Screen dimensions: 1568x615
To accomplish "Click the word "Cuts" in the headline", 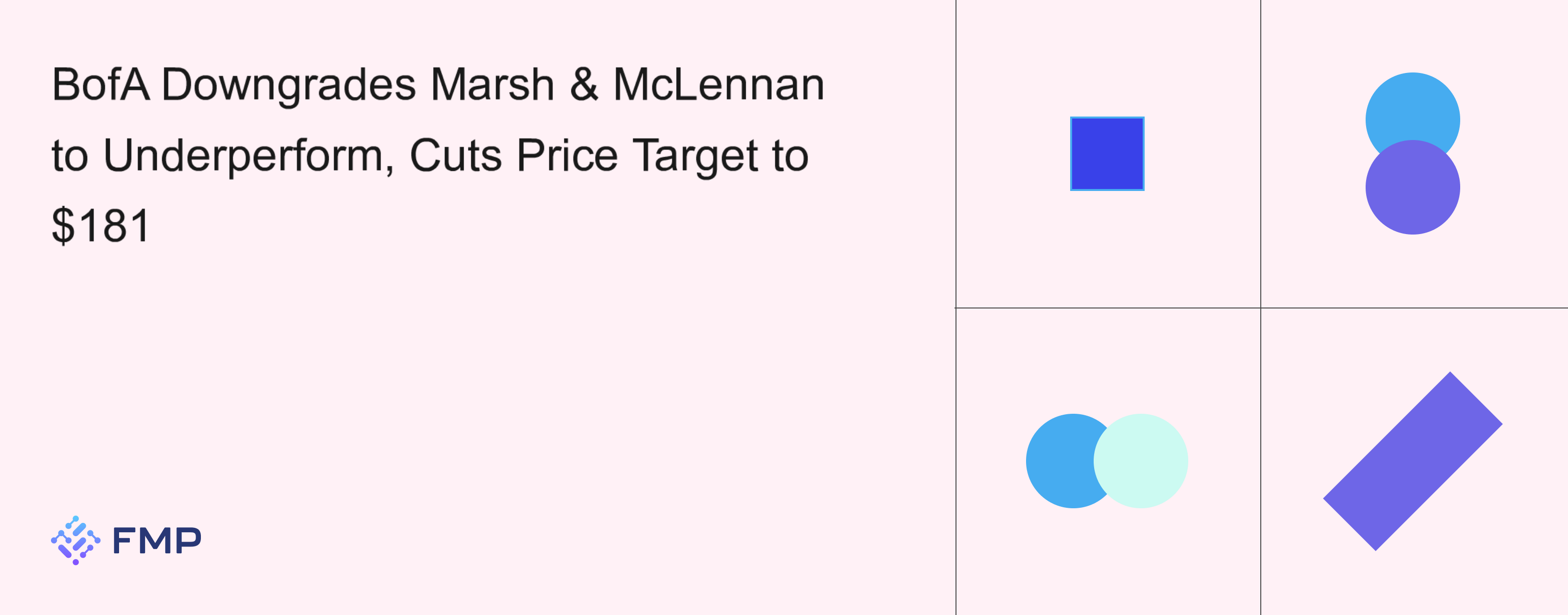I will [455, 155].
